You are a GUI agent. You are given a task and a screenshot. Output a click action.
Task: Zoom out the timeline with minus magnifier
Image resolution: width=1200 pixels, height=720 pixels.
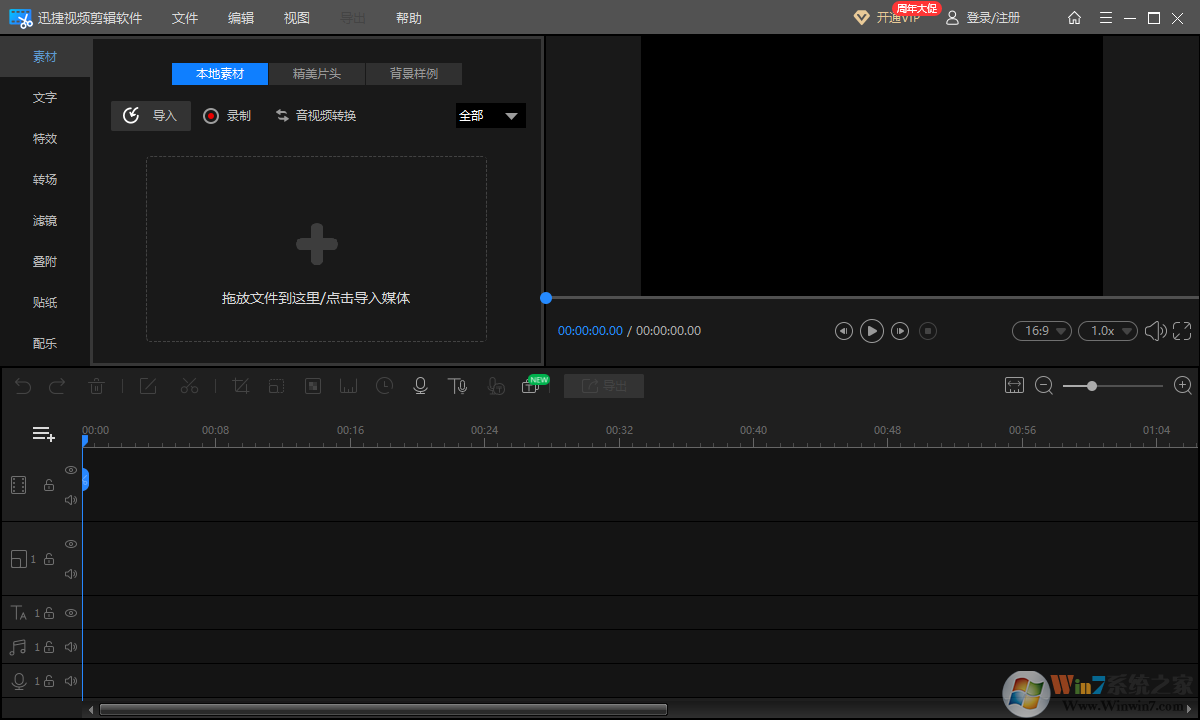tap(1044, 385)
